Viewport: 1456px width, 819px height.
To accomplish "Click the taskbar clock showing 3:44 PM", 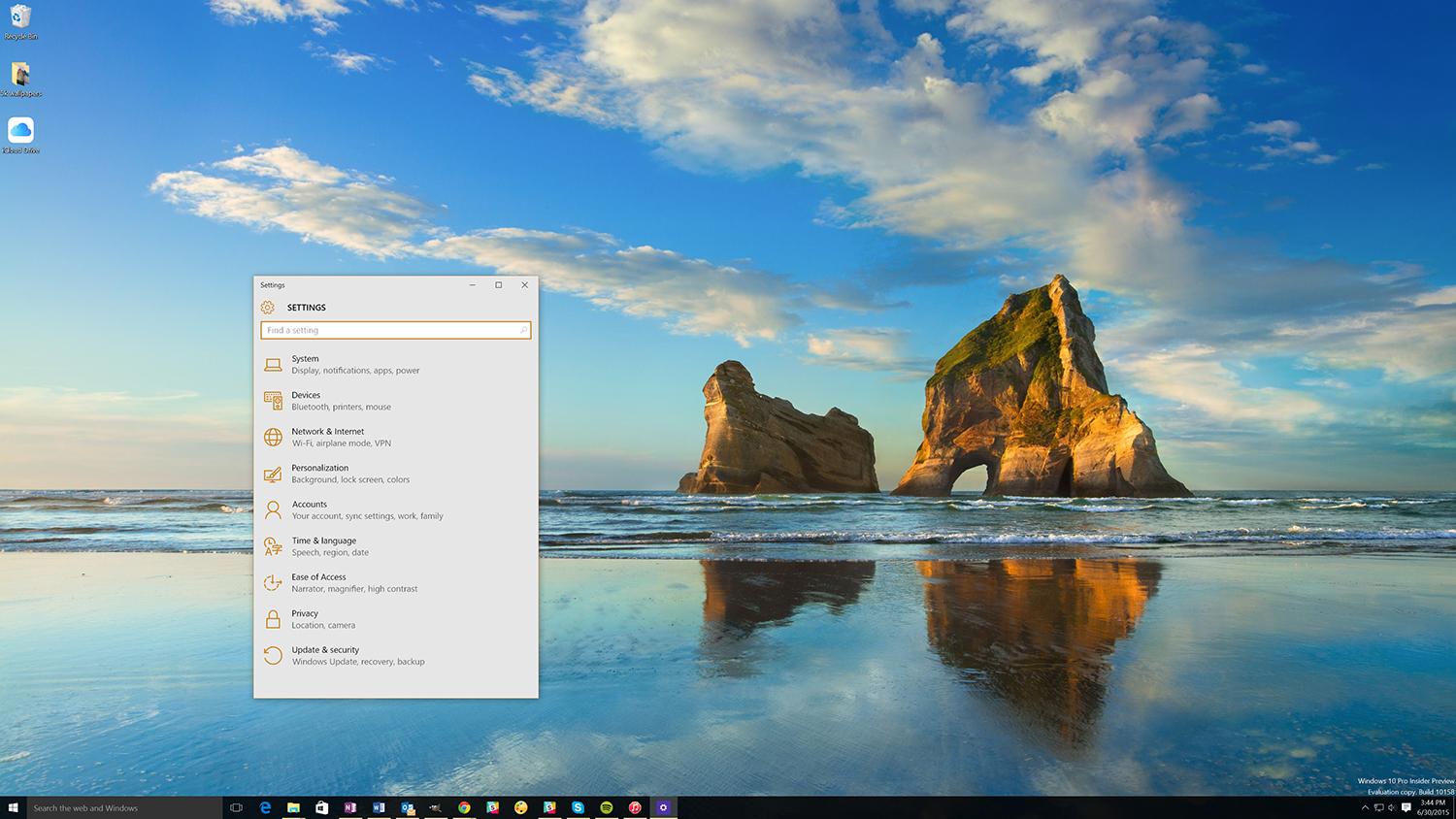I will 1433,807.
